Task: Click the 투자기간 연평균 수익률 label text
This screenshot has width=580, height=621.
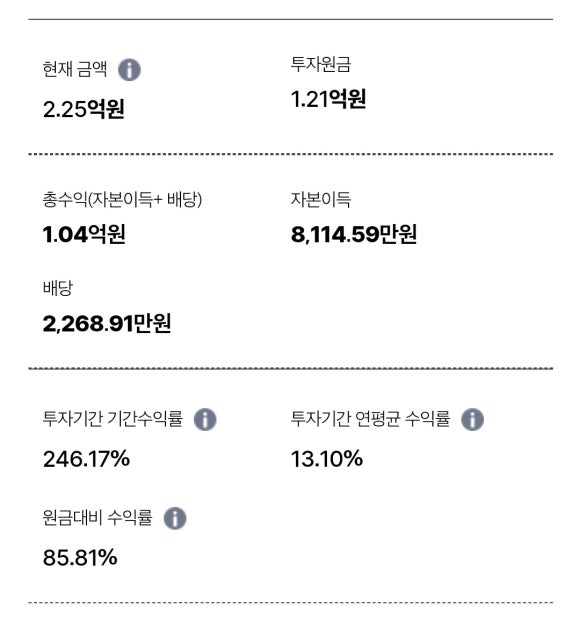Action: 370,419
